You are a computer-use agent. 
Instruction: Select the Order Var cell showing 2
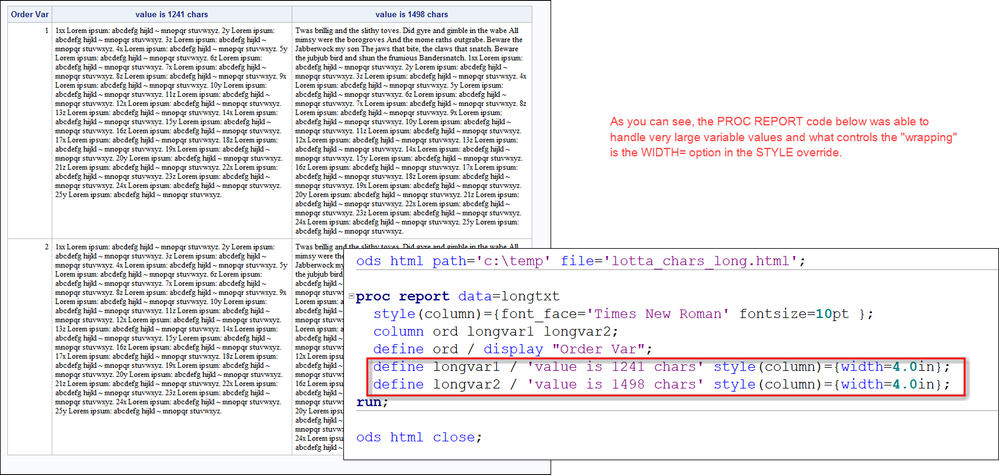[30, 346]
